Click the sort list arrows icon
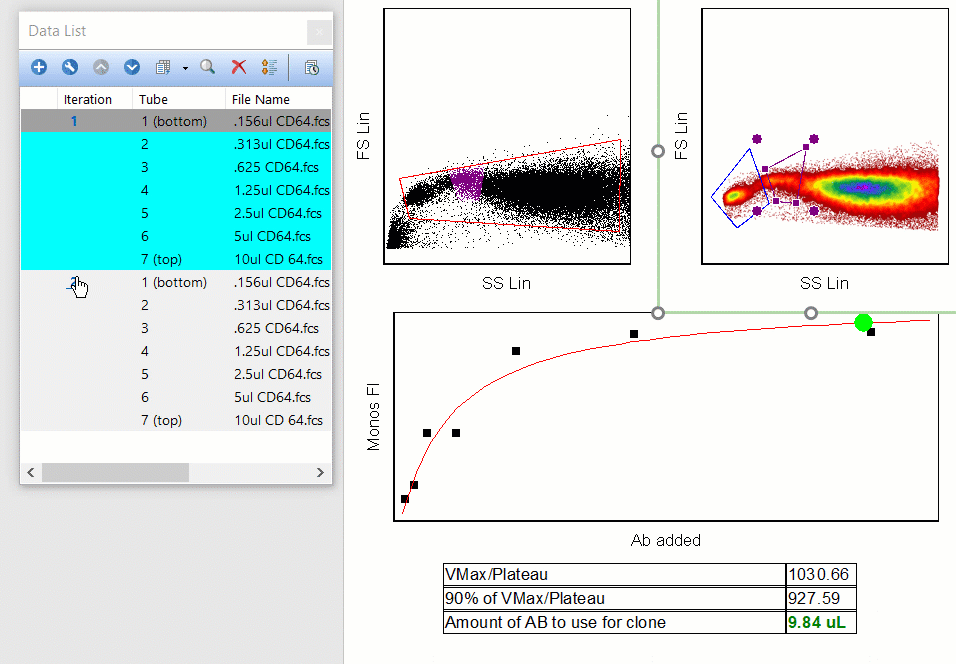The height and width of the screenshot is (664, 956). coord(269,67)
